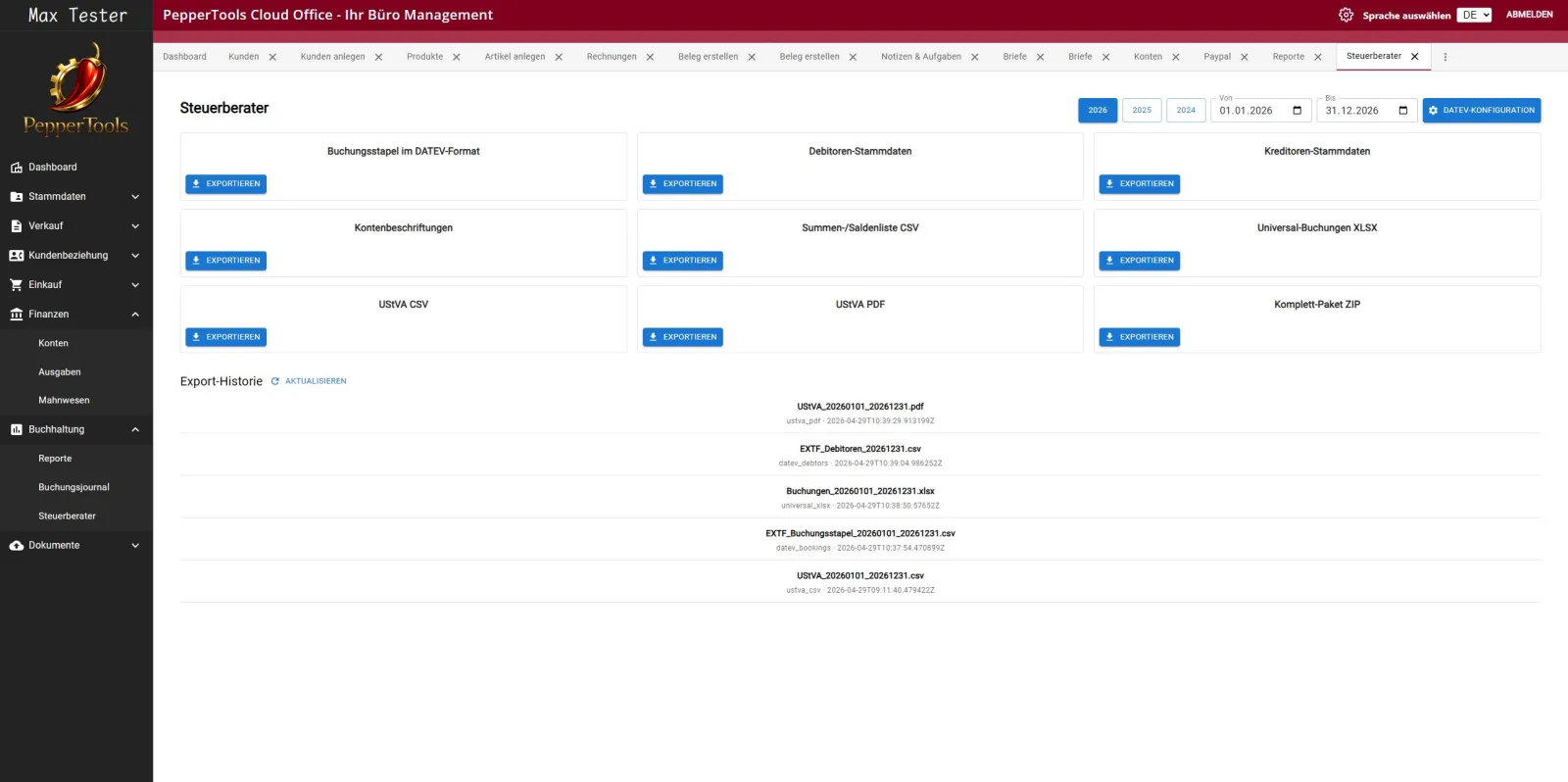Select the 2026 year filter
The width and height of the screenshot is (1568, 782).
point(1098,111)
